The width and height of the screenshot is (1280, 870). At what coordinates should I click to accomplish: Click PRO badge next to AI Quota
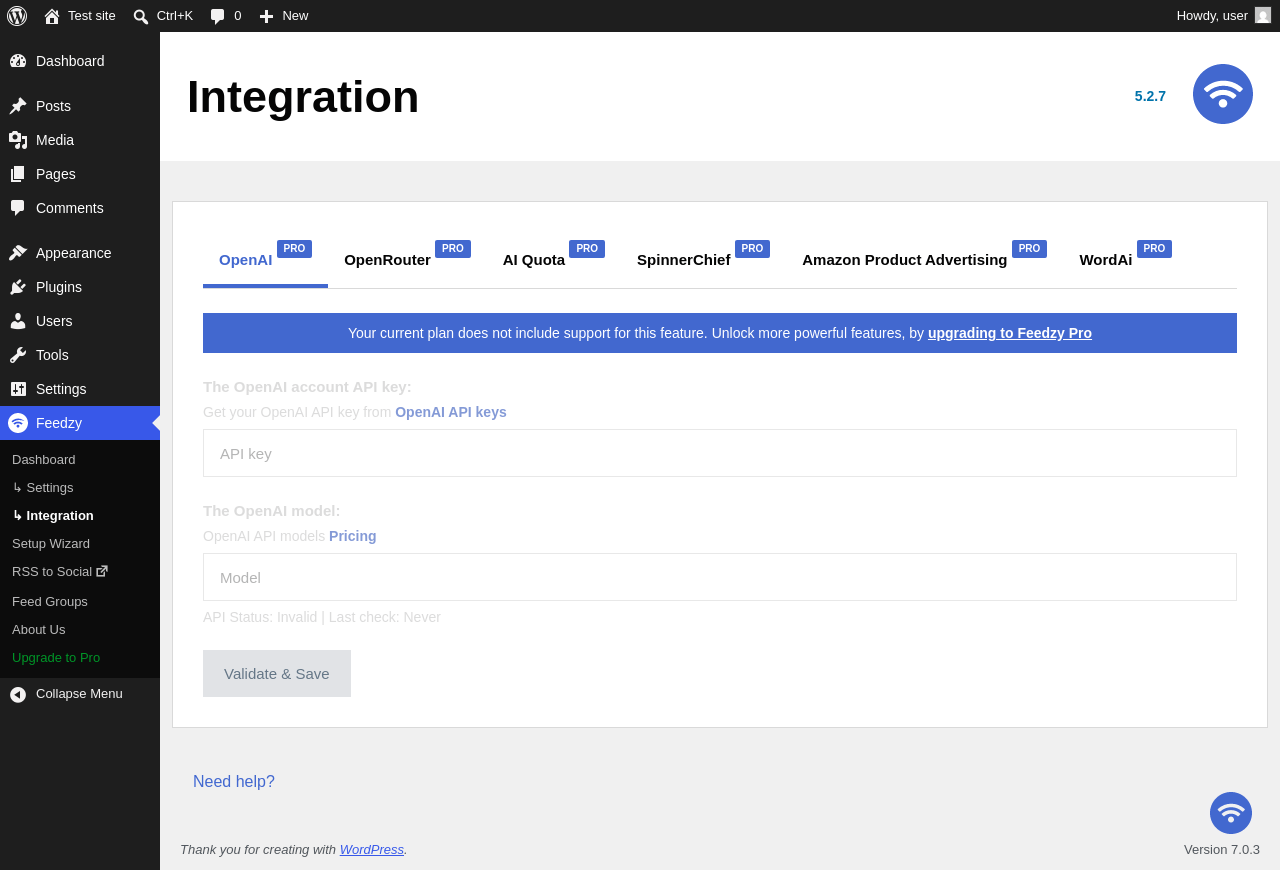point(587,249)
